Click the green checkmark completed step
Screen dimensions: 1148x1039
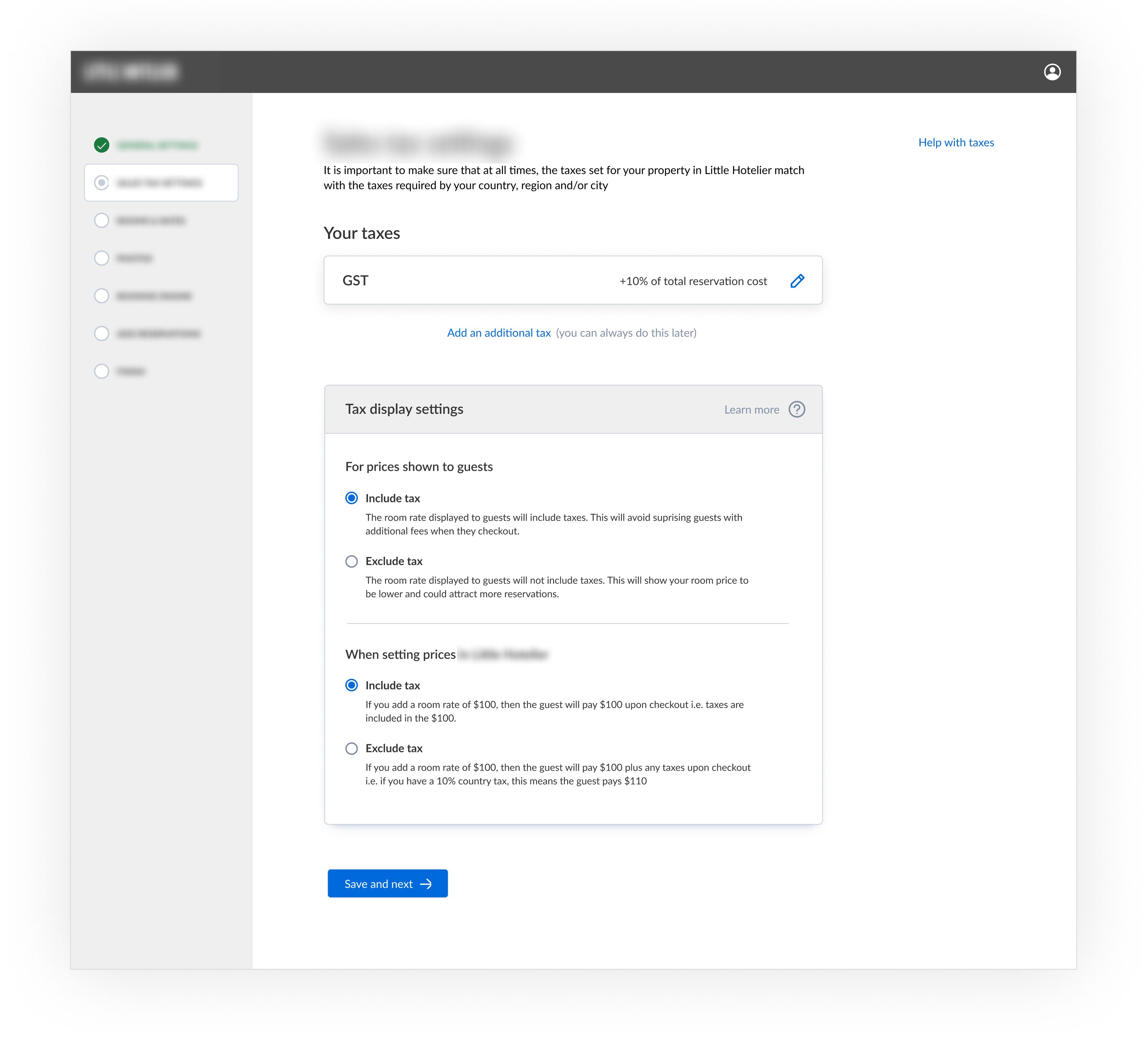pyautogui.click(x=101, y=145)
